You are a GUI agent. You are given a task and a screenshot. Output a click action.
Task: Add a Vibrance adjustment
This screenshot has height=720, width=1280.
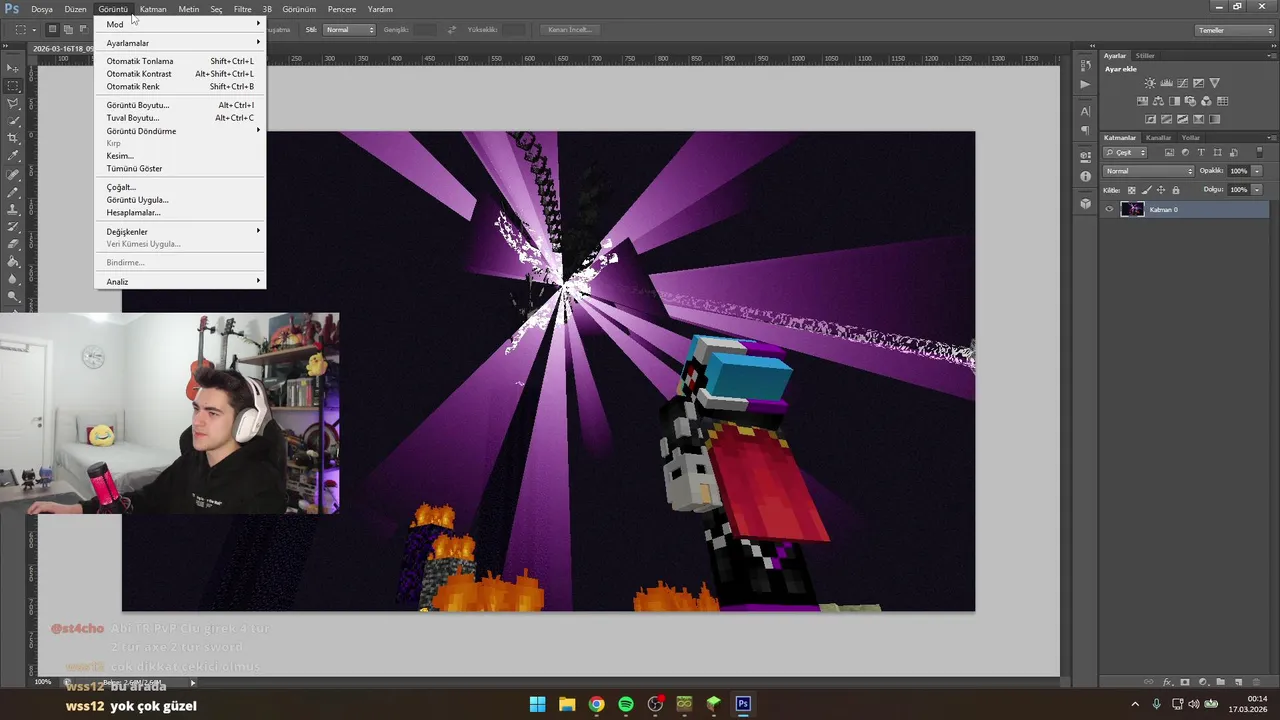click(x=1214, y=83)
